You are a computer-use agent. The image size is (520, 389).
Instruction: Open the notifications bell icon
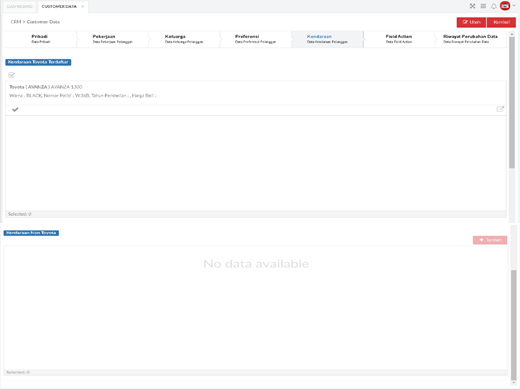tap(494, 6)
